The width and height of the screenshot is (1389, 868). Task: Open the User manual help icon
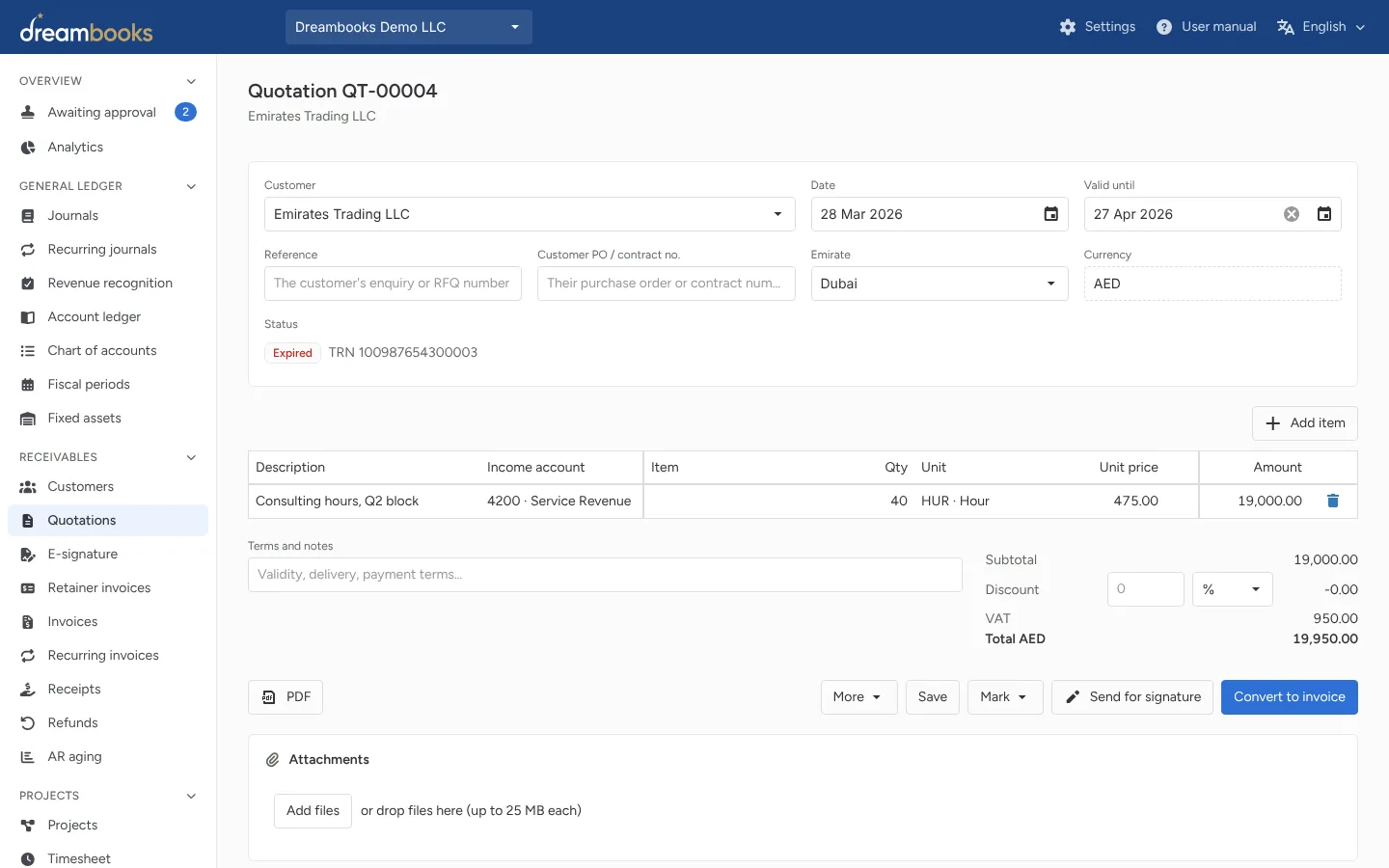(1164, 27)
